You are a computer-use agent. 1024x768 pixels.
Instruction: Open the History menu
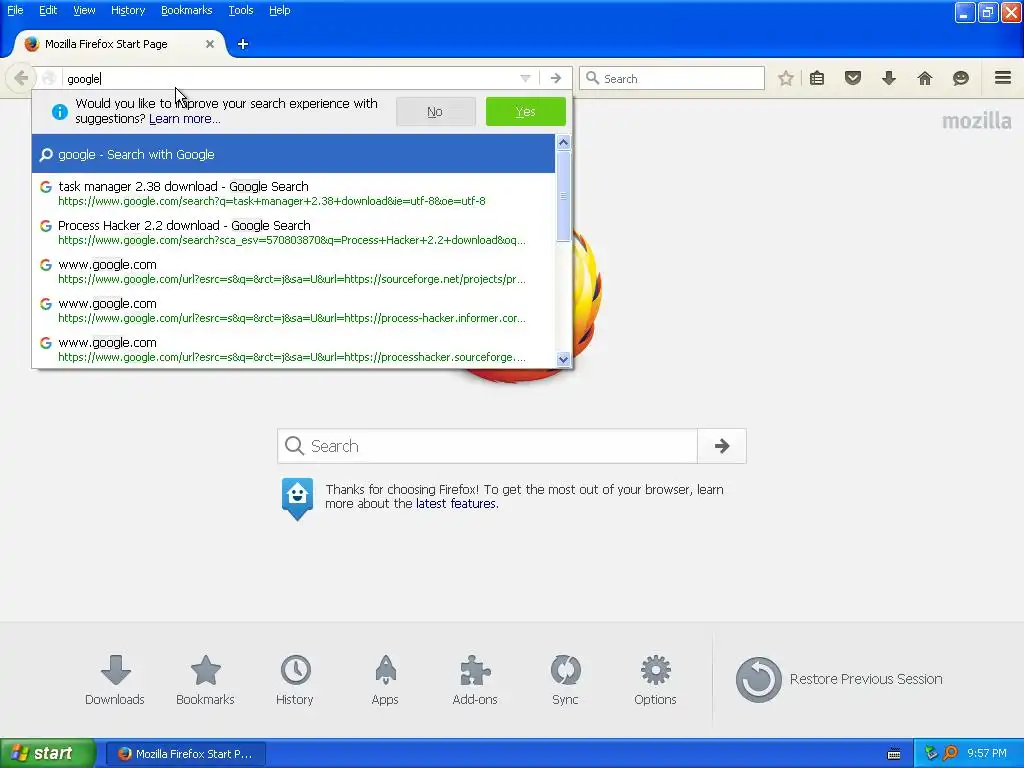(128, 10)
